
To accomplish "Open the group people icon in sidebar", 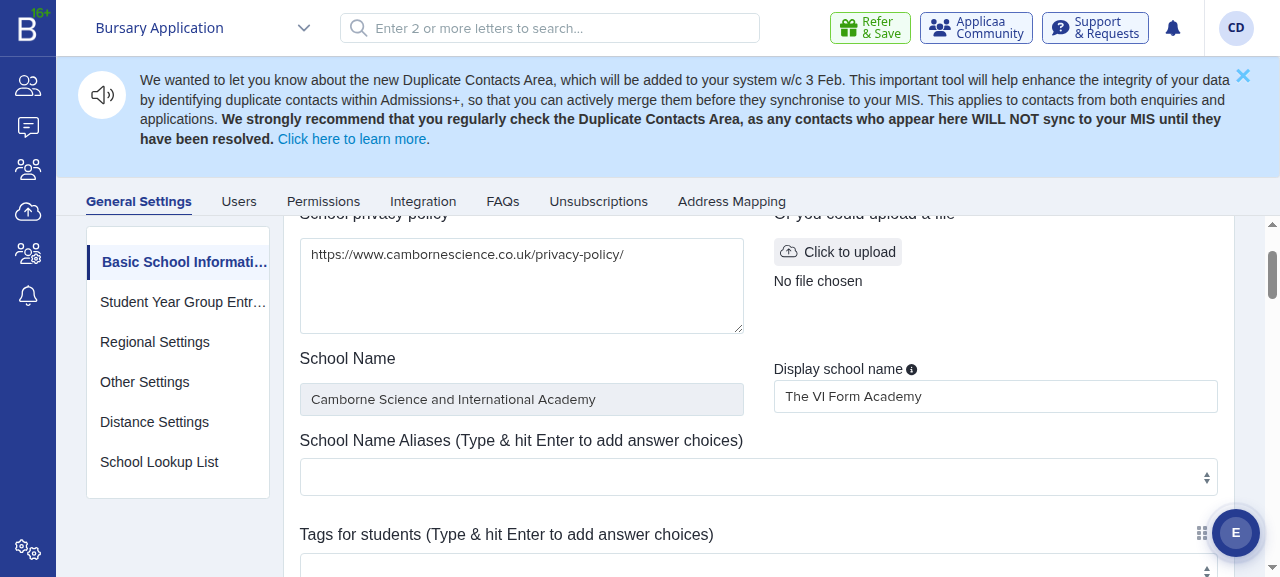I will pyautogui.click(x=28, y=169).
